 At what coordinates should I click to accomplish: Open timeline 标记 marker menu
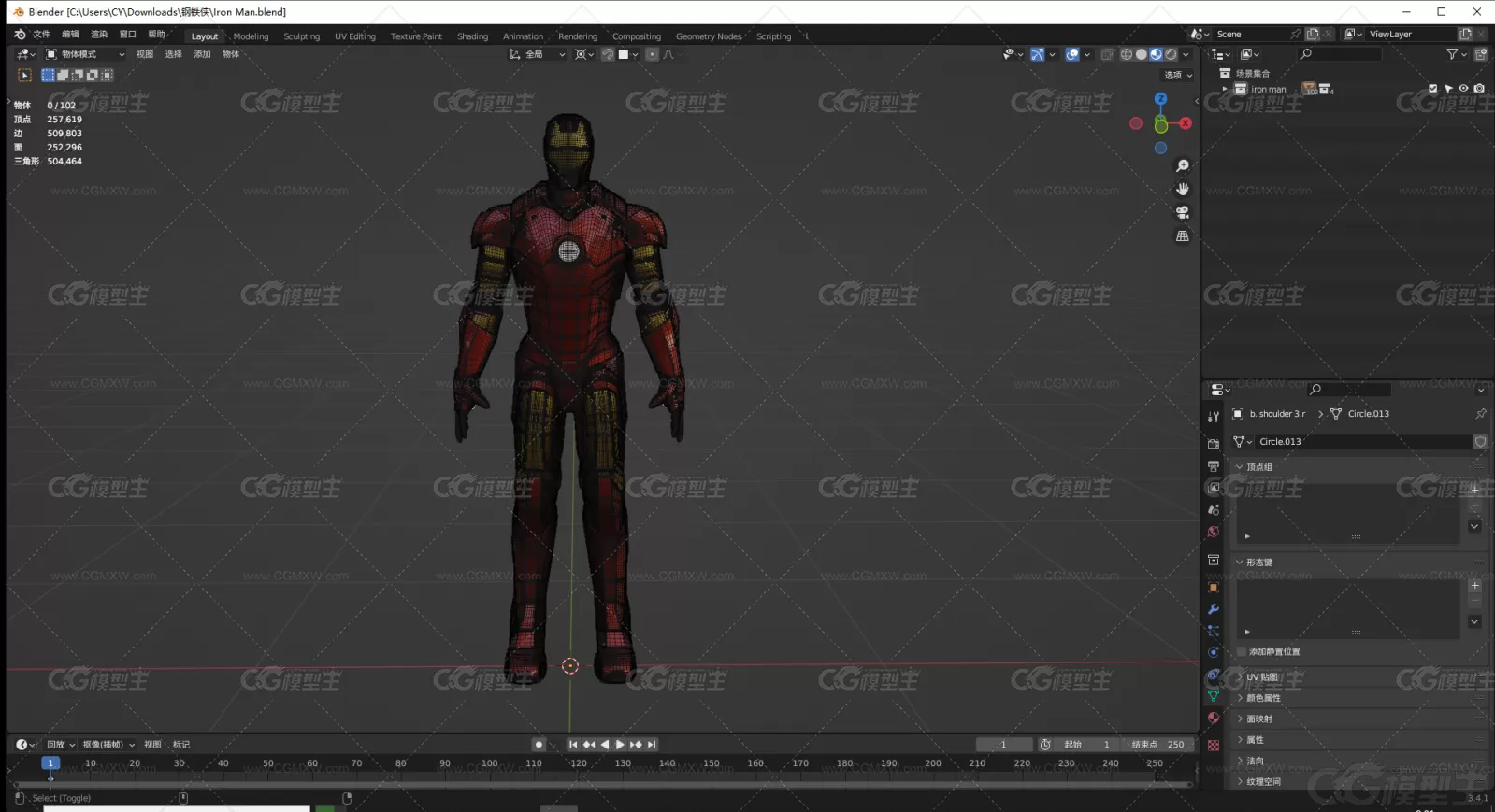point(181,745)
